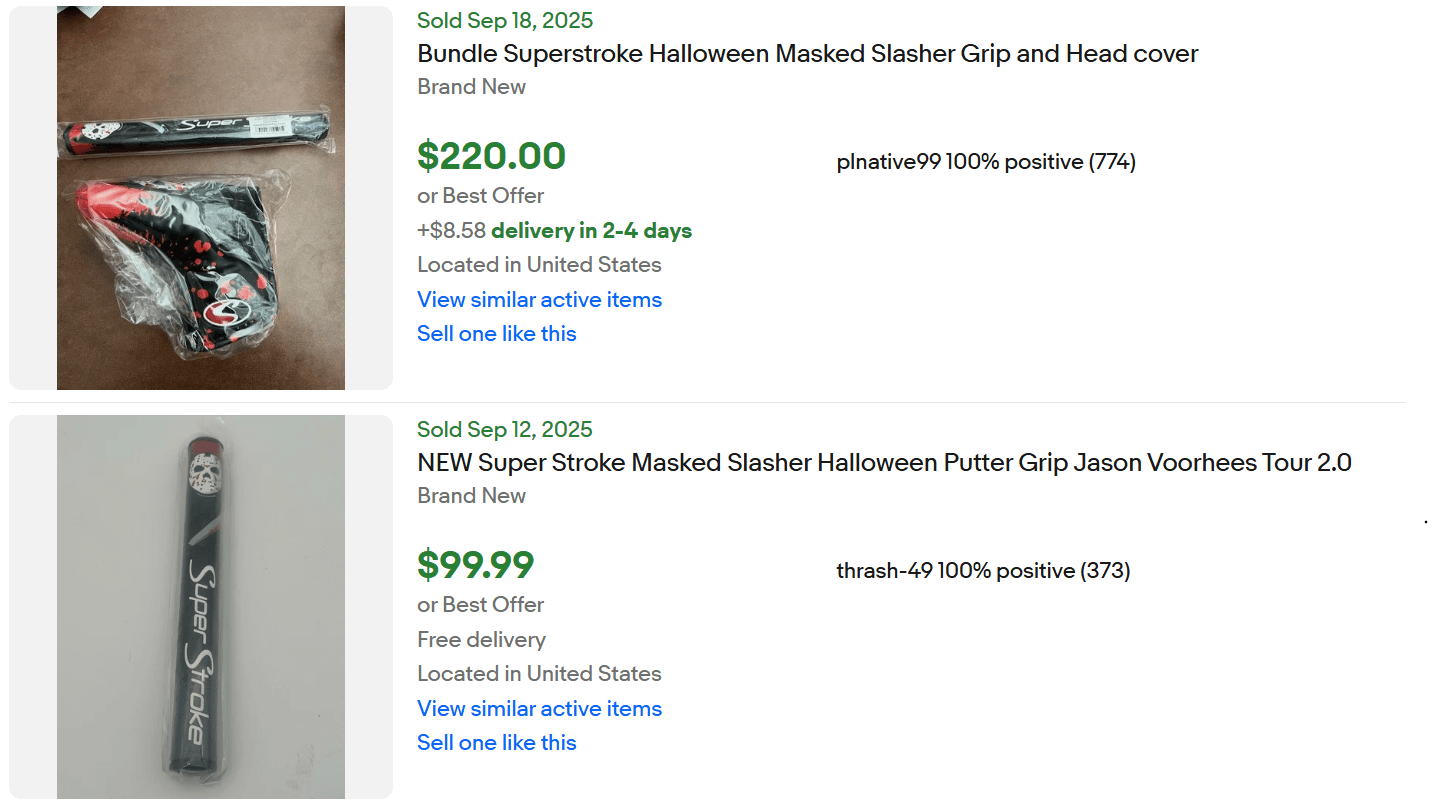This screenshot has height=810, width=1440.
Task: Click 'Brand New' condition on putter grip listing
Action: click(x=471, y=496)
